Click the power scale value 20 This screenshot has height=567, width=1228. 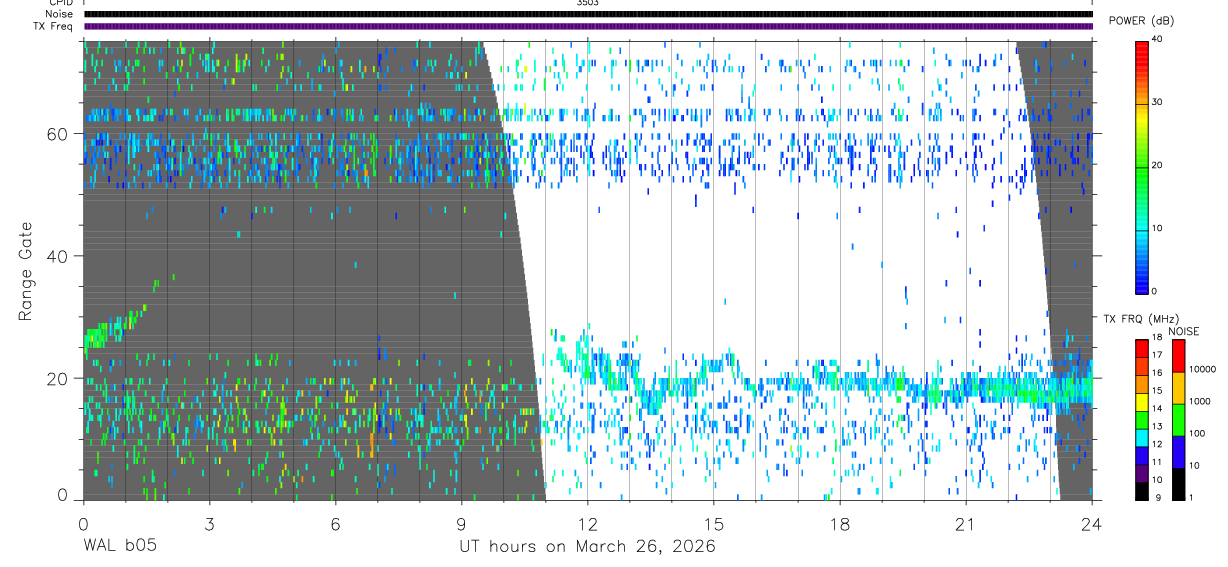pyautogui.click(x=1159, y=165)
